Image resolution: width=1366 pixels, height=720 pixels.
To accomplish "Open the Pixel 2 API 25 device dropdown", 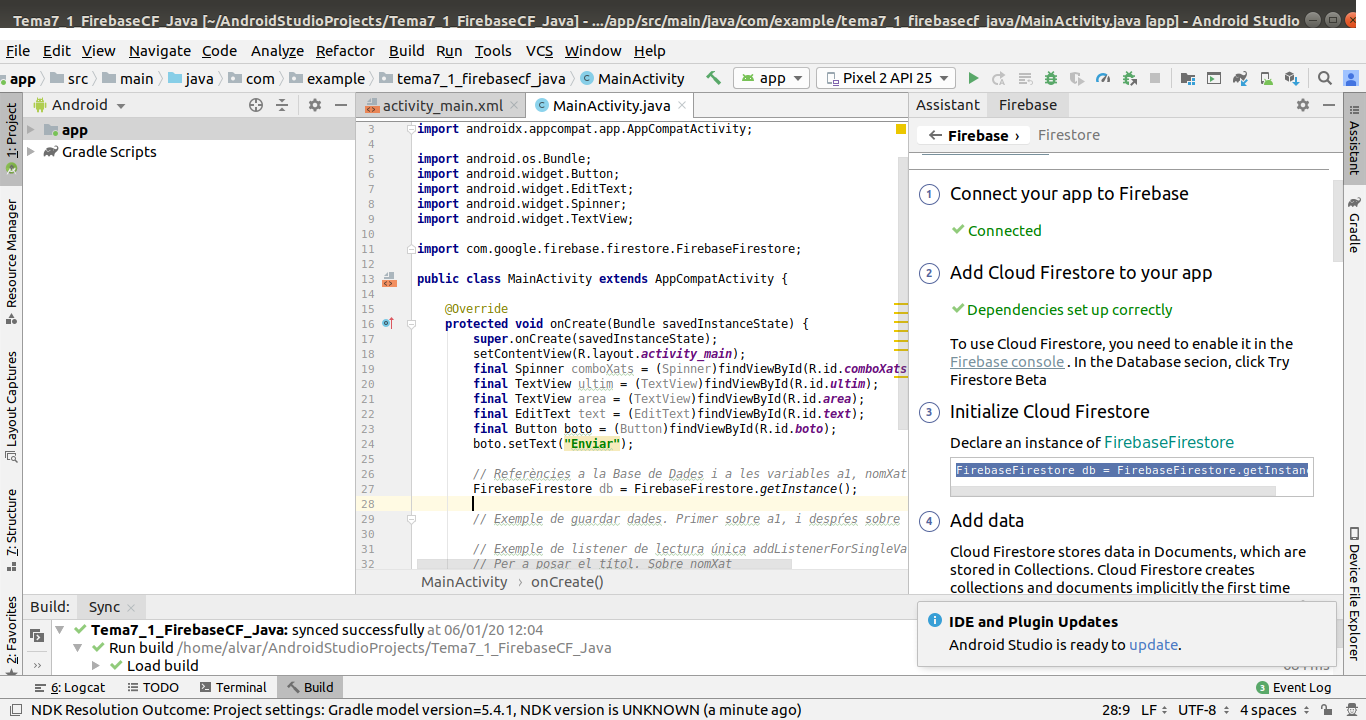I will click(885, 78).
